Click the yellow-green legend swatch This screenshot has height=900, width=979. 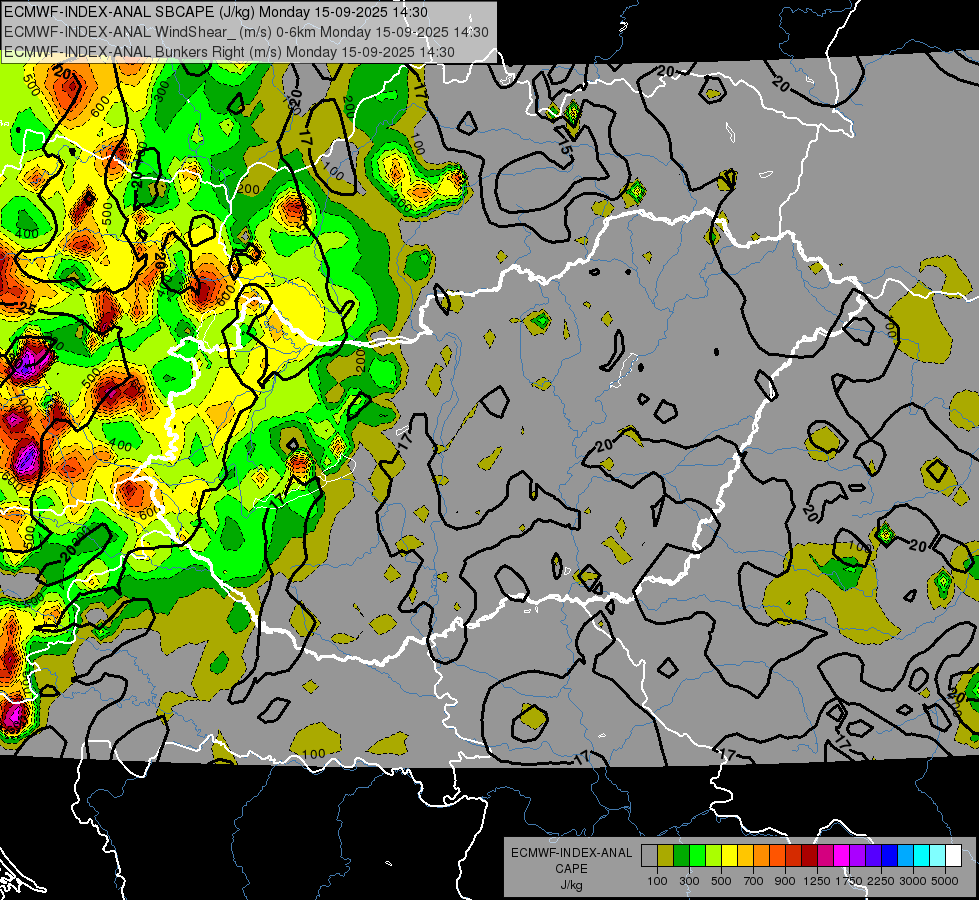coord(714,856)
